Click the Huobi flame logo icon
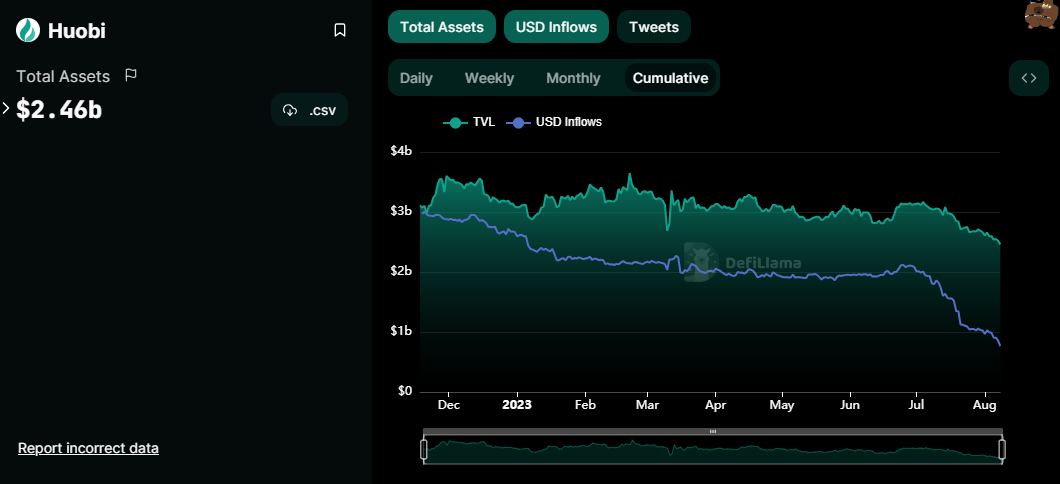This screenshot has width=1060, height=484. coord(28,30)
